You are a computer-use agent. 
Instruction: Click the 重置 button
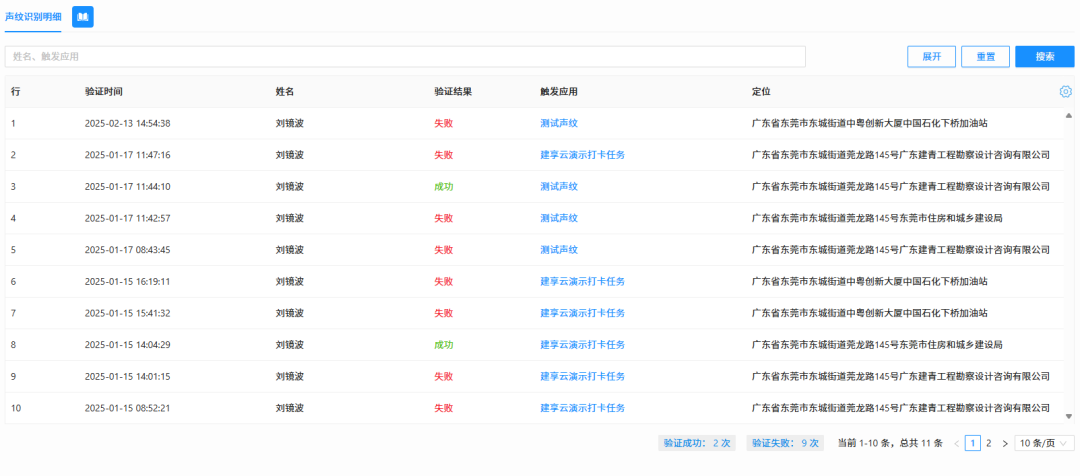[985, 57]
